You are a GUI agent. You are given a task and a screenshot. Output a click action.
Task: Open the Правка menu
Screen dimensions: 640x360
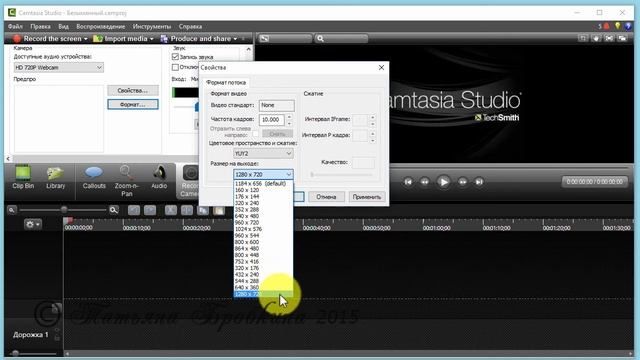pyautogui.click(x=40, y=26)
